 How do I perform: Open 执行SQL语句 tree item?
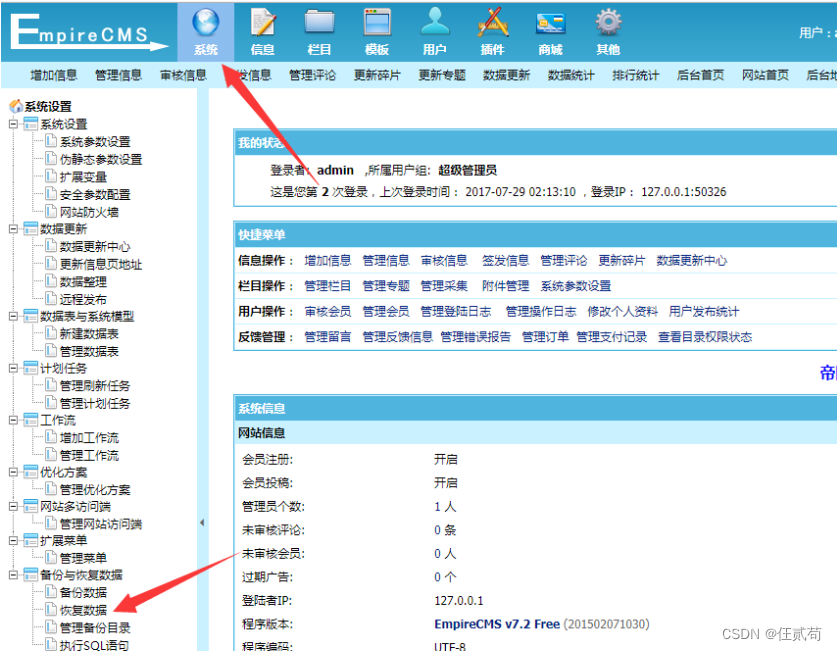click(94, 645)
